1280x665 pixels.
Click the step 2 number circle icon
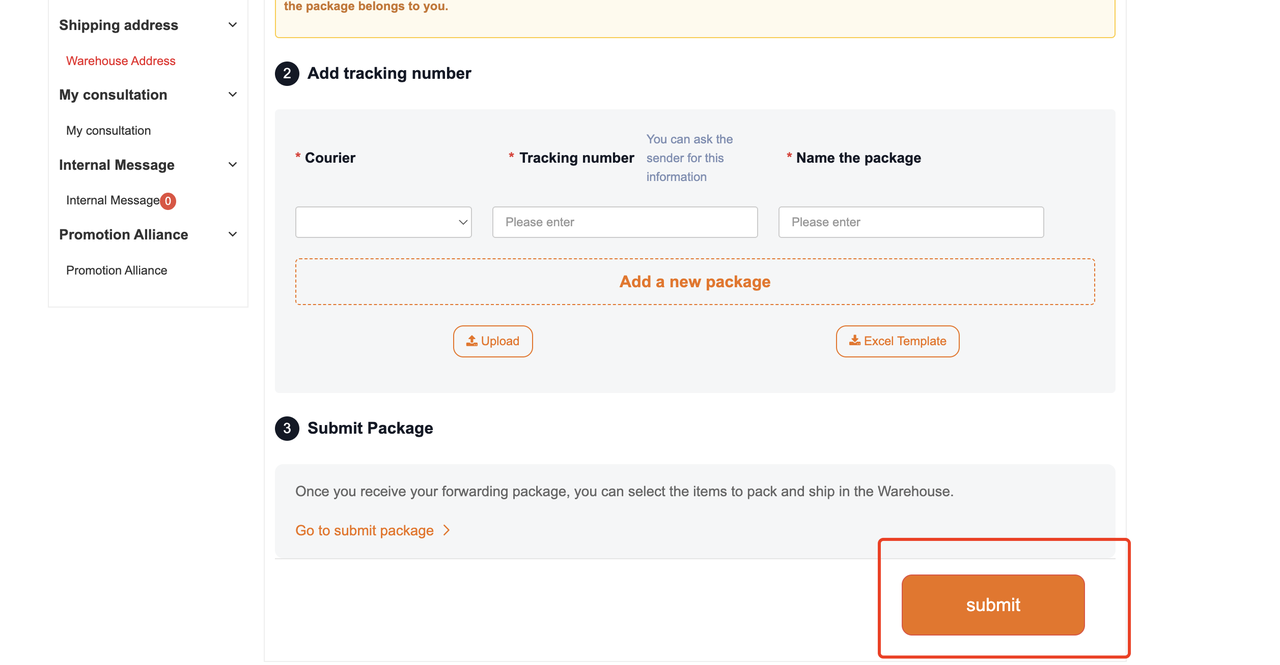[287, 74]
